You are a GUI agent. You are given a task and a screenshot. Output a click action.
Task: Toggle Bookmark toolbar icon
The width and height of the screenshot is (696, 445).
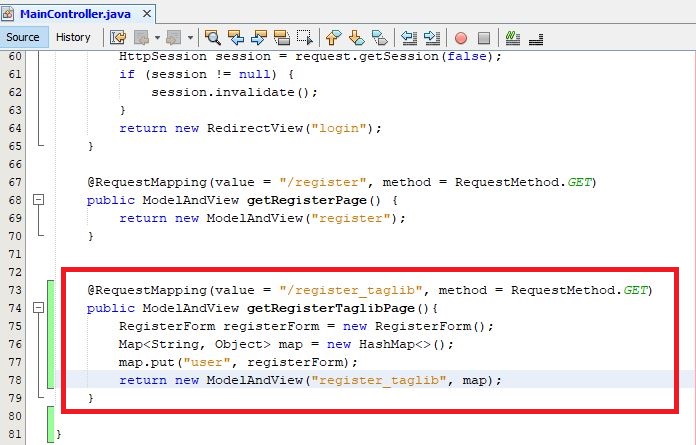[x=380, y=38]
